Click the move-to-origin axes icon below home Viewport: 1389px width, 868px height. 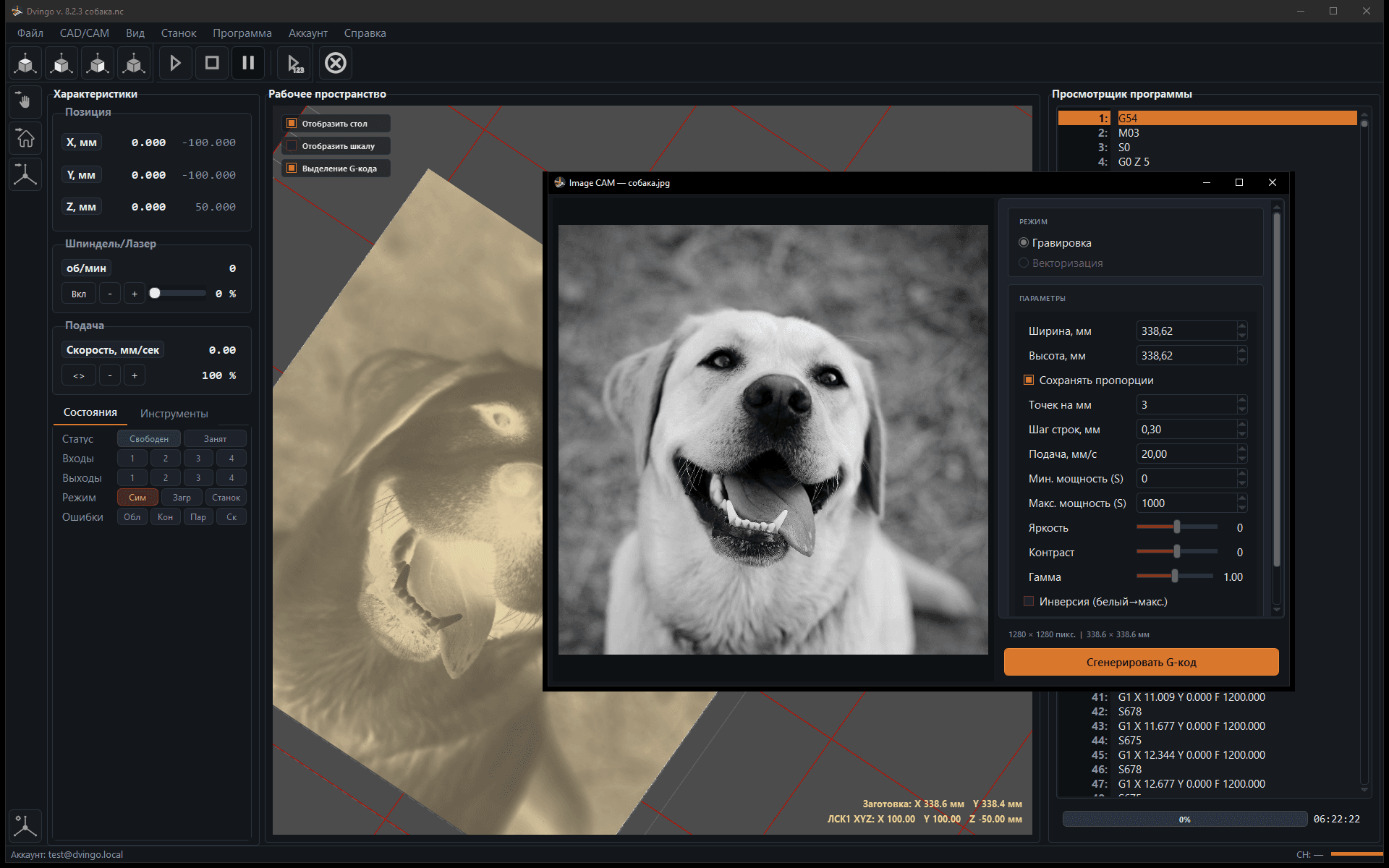(25, 174)
